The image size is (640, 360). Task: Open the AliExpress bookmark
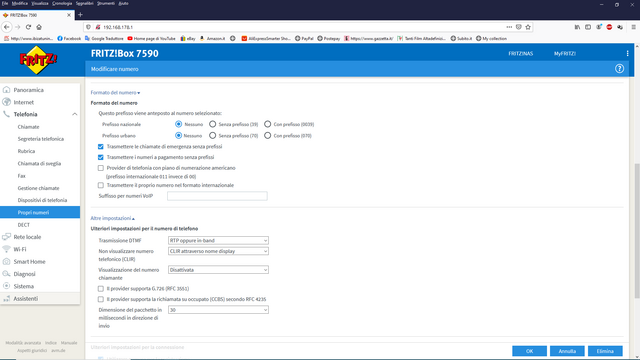coord(266,38)
